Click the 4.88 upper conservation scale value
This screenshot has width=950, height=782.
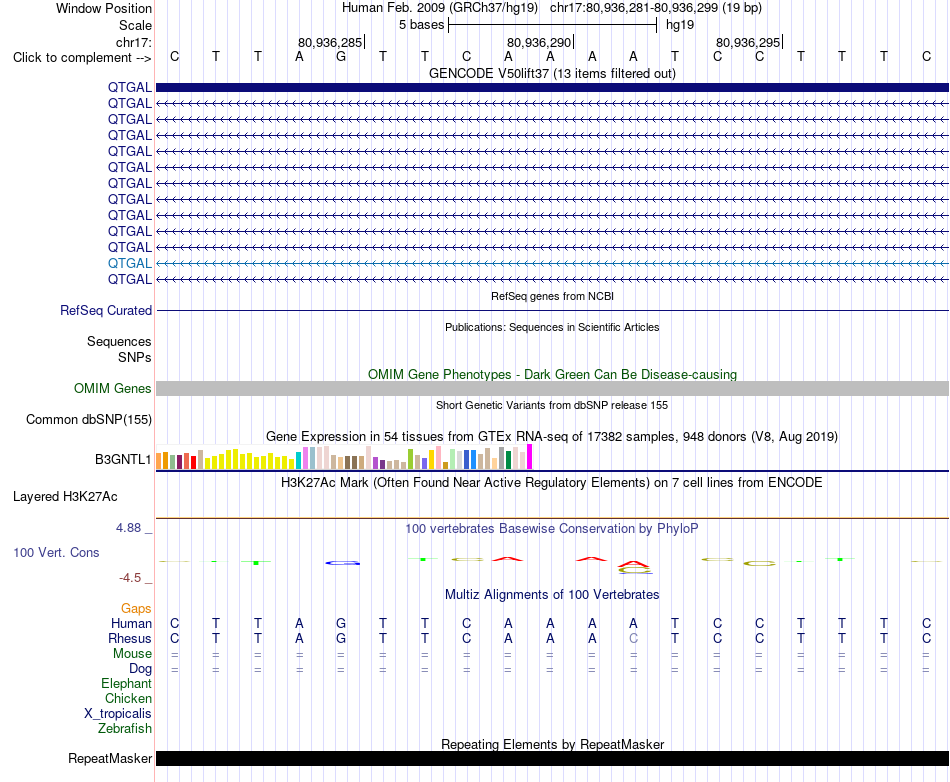click(x=128, y=528)
